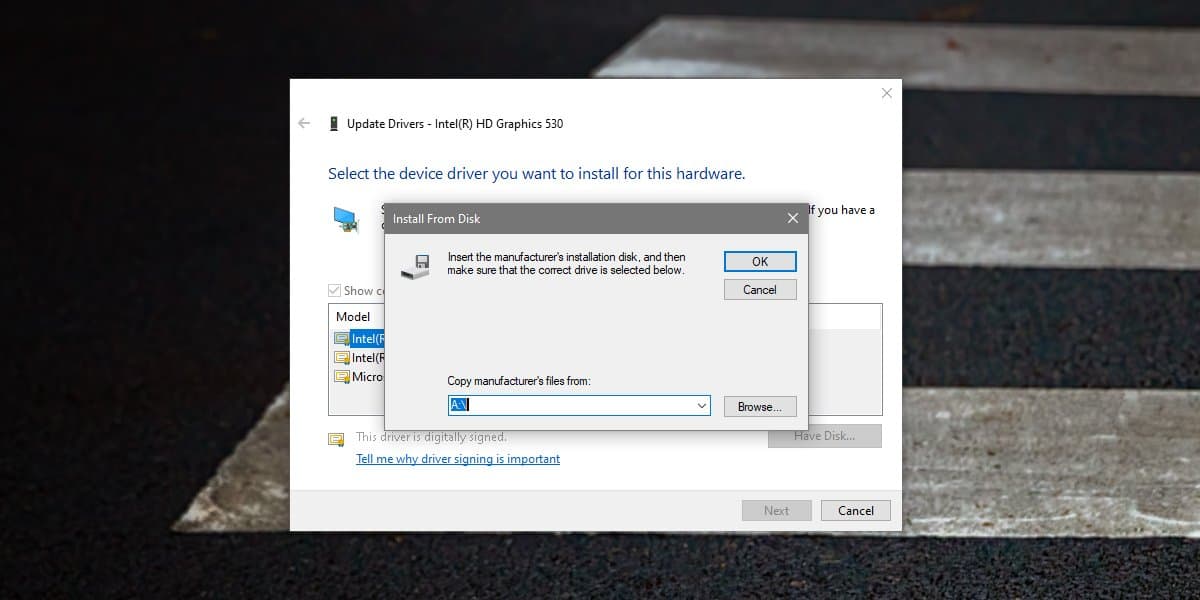
Task: Click the display adapter hardware icon
Action: point(346,220)
